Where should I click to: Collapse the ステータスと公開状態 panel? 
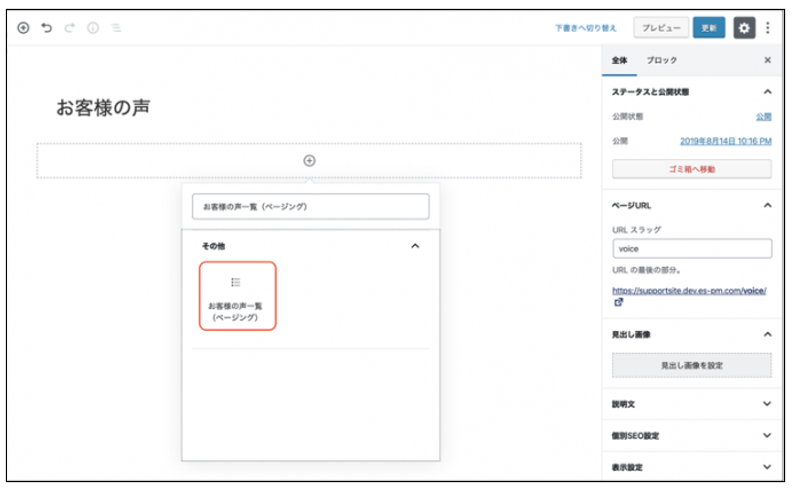[x=767, y=92]
